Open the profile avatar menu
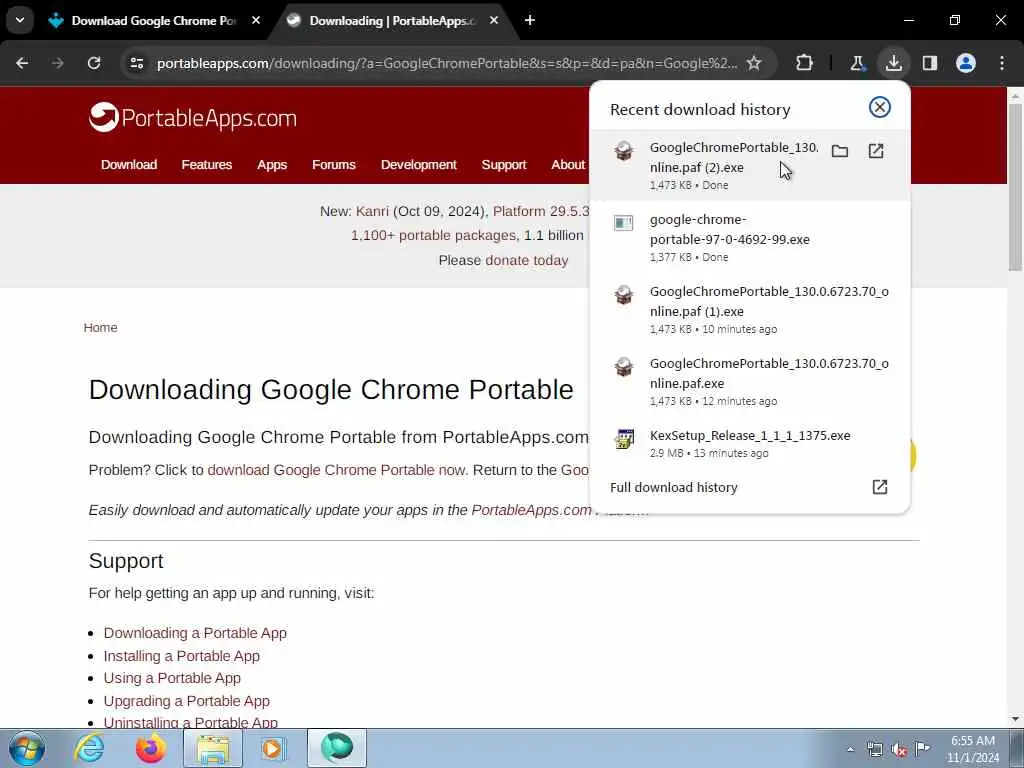The height and width of the screenshot is (768, 1024). (966, 63)
